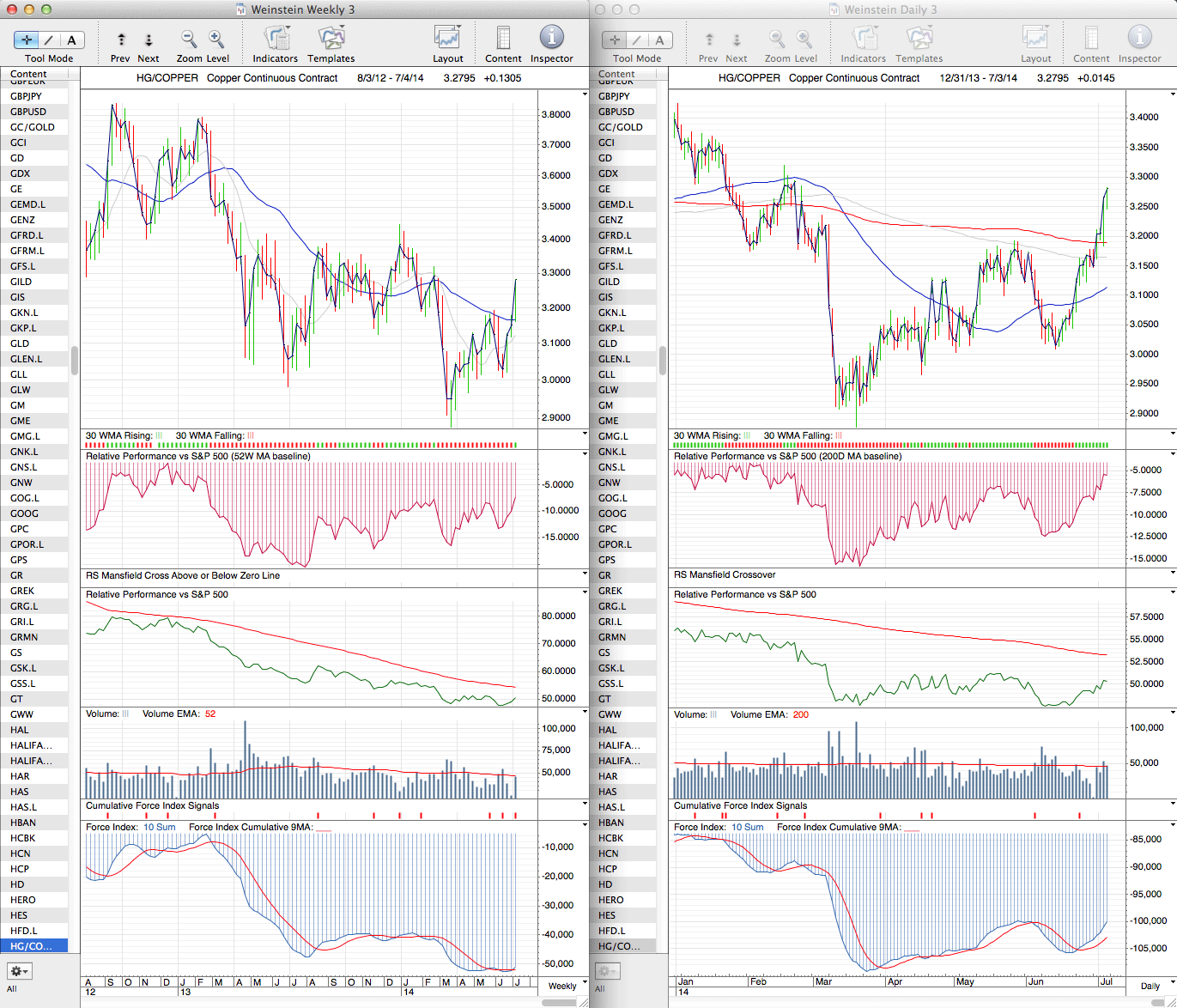Image resolution: width=1177 pixels, height=1008 pixels.
Task: Open the Weekly period dropdown
Action: tap(567, 986)
